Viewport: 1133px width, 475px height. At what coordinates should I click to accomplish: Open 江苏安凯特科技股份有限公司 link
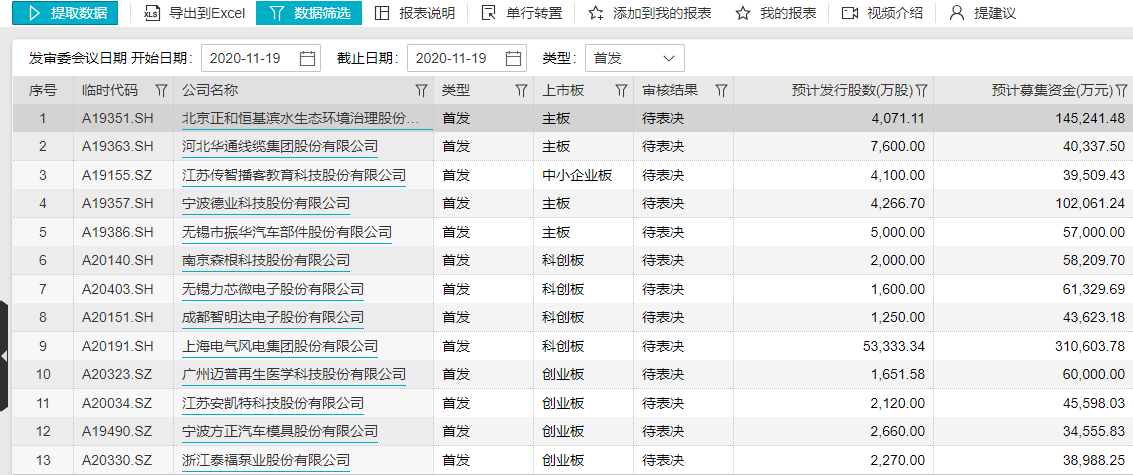(x=272, y=403)
